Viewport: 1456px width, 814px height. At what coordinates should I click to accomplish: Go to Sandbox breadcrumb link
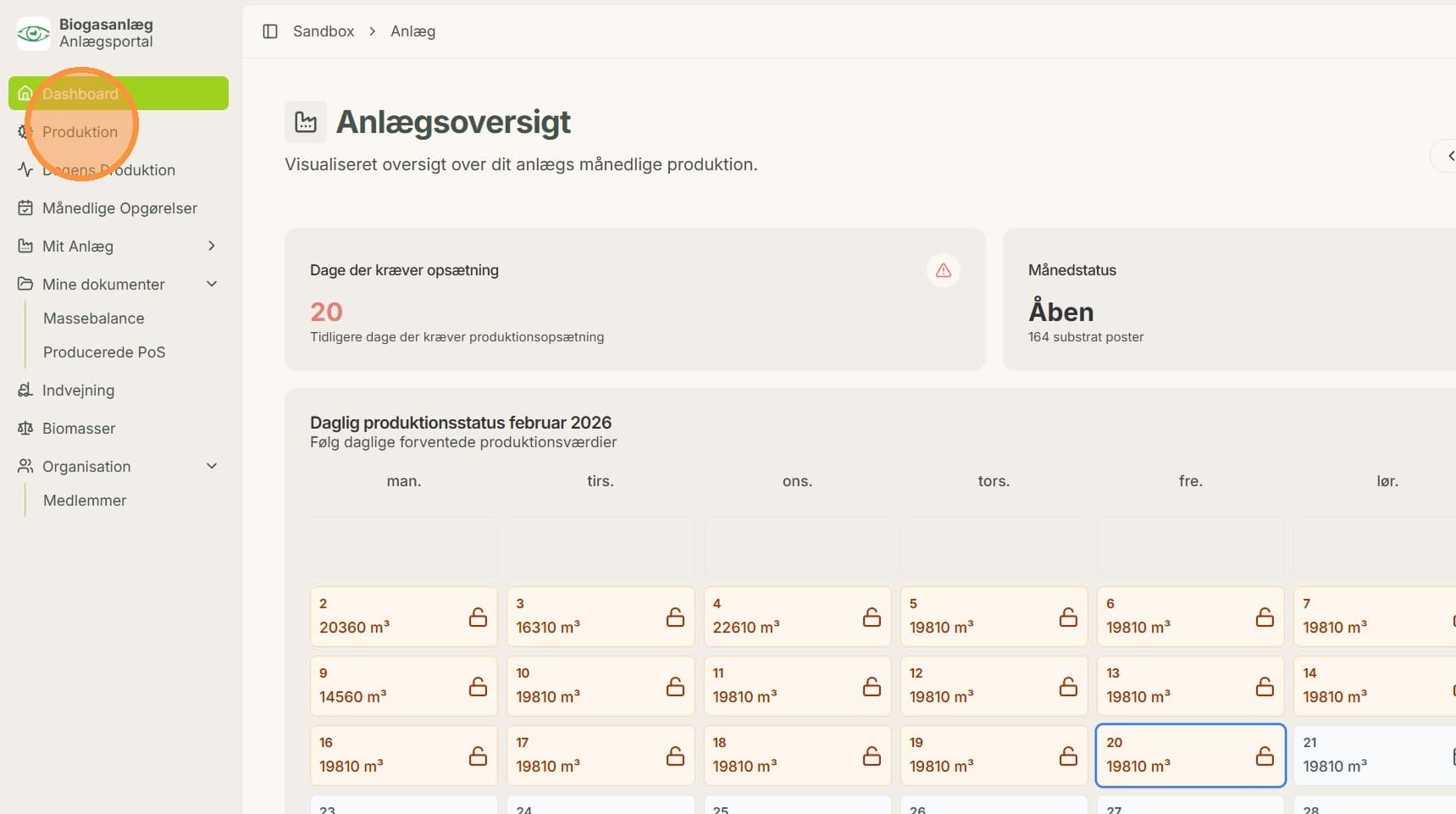click(324, 31)
